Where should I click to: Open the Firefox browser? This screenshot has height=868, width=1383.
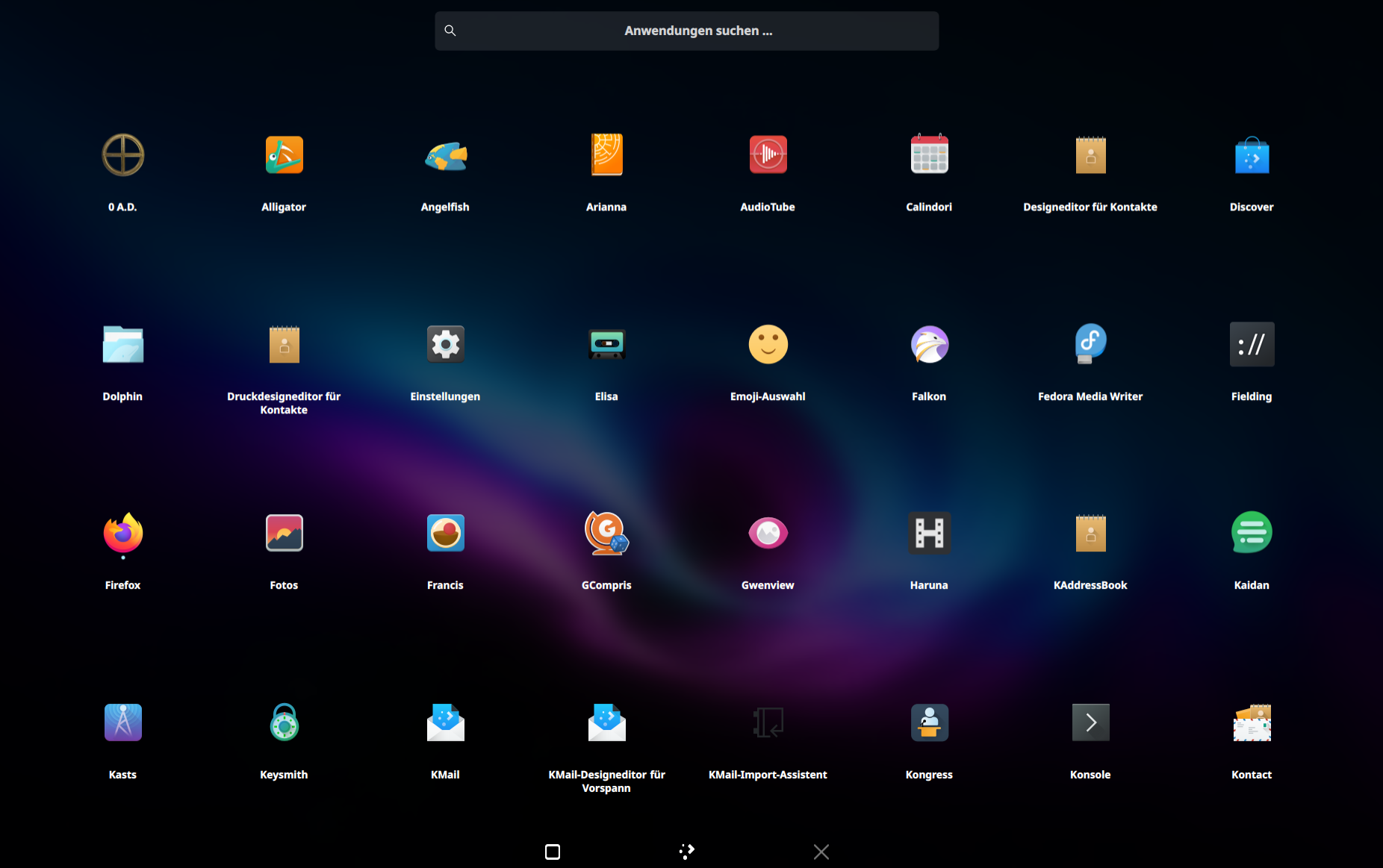tap(123, 533)
